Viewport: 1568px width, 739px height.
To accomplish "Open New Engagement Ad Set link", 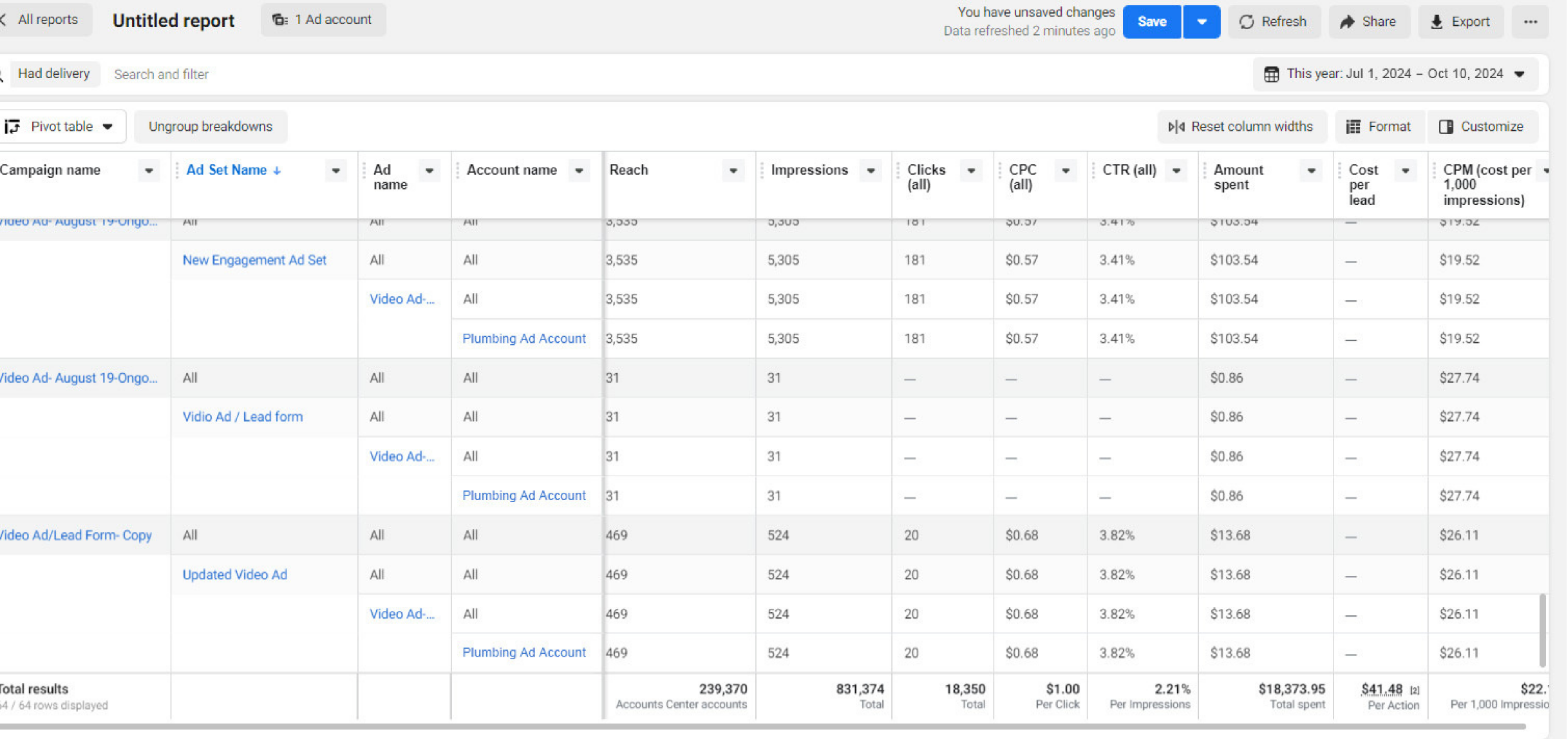I will click(x=254, y=260).
